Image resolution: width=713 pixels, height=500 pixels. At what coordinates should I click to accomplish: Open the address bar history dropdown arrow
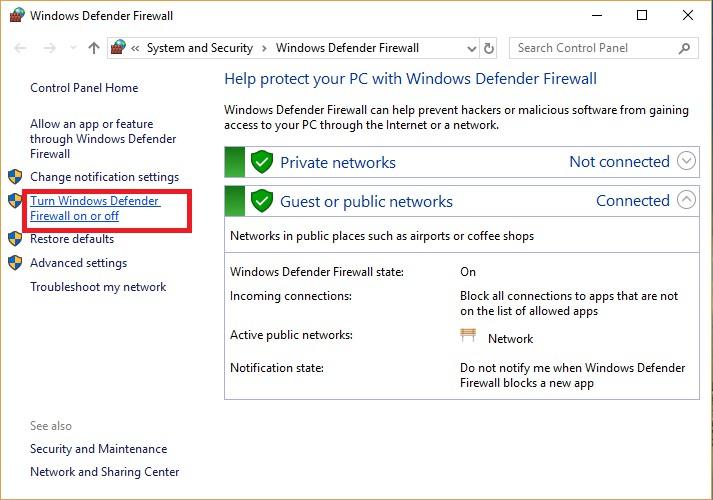click(472, 48)
